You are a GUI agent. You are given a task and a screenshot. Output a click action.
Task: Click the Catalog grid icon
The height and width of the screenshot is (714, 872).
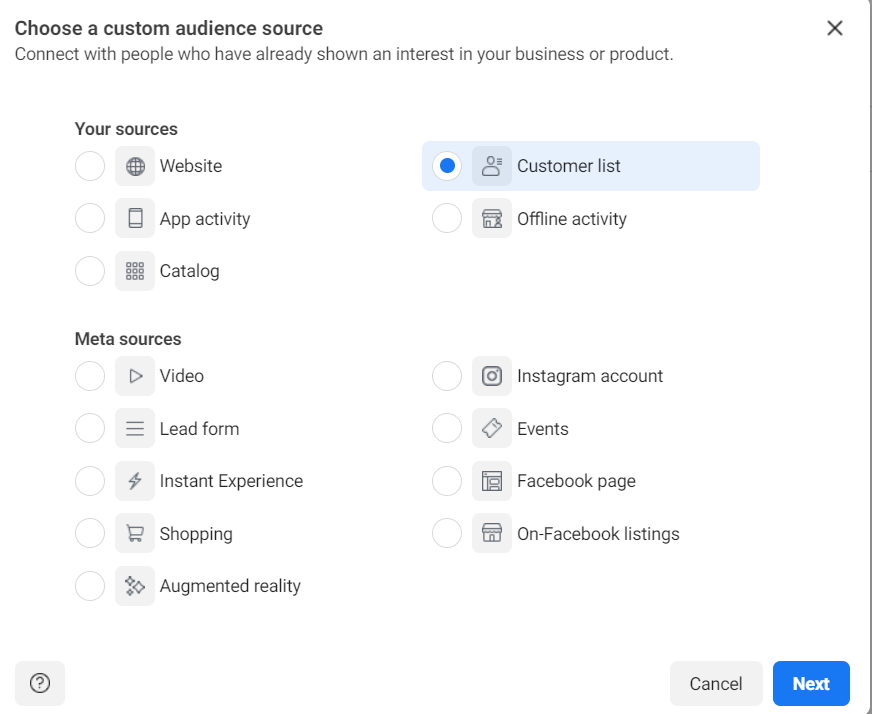tap(135, 271)
